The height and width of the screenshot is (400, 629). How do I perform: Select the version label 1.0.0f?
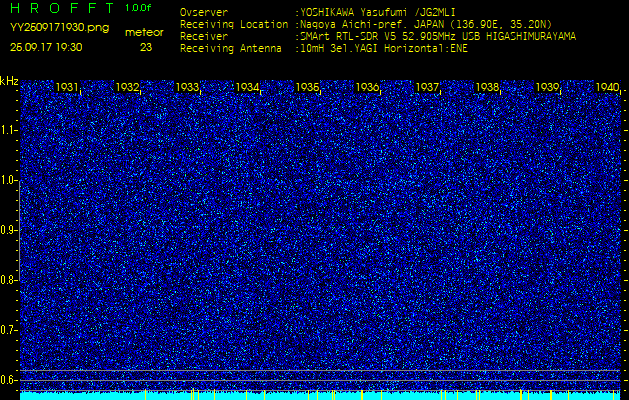138,8
